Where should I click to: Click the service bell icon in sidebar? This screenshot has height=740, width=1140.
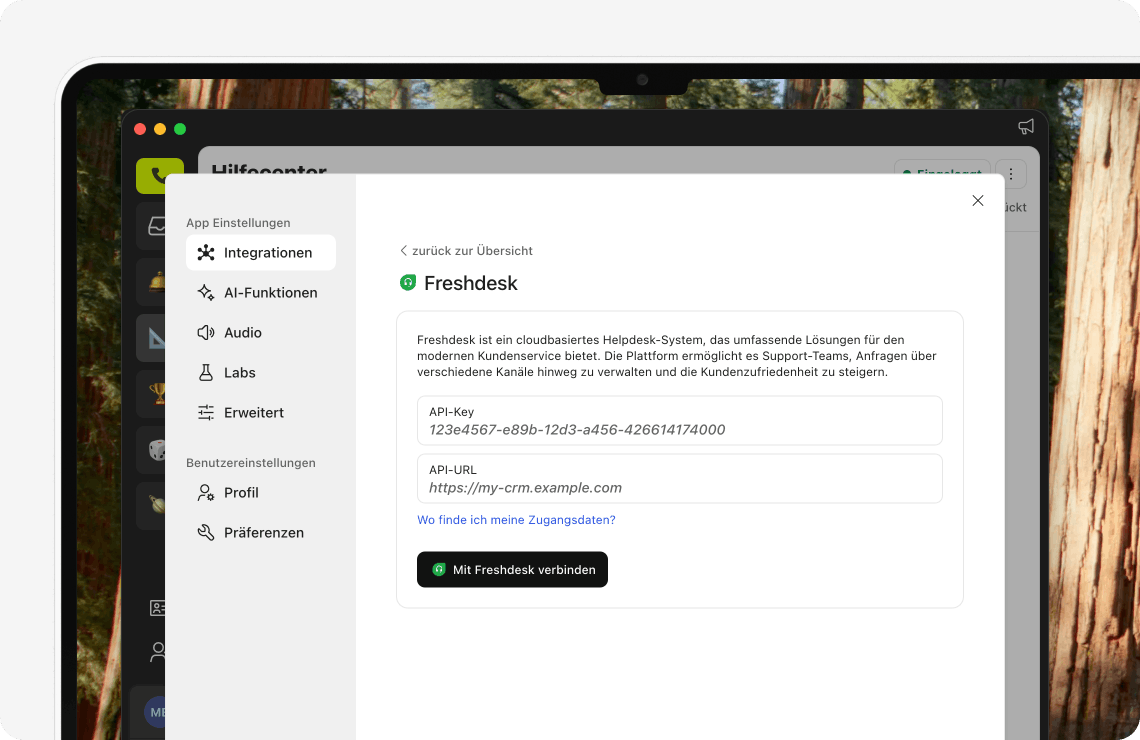[156, 281]
